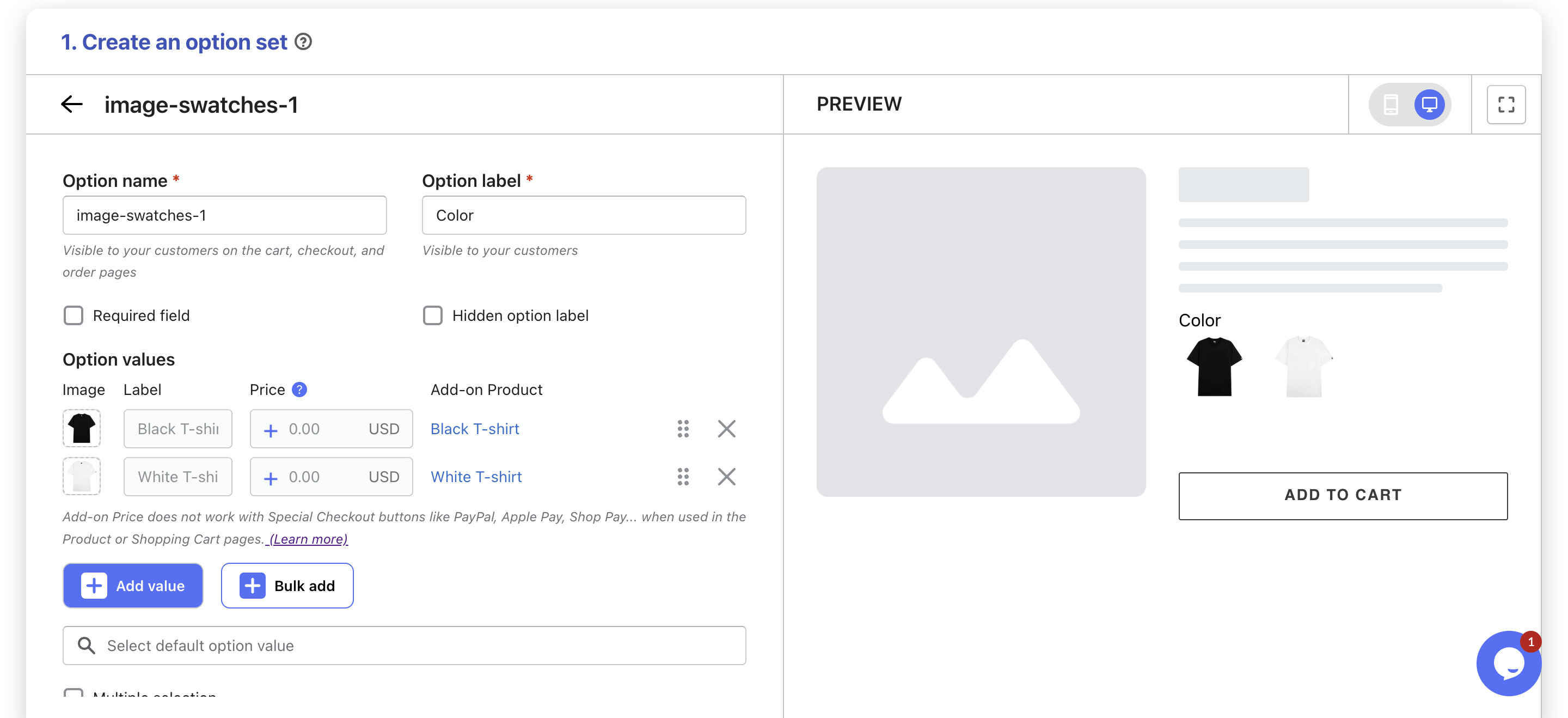Viewport: 1568px width, 718px height.
Task: Grab the drag handle for Black T-shirt row
Action: [683, 429]
